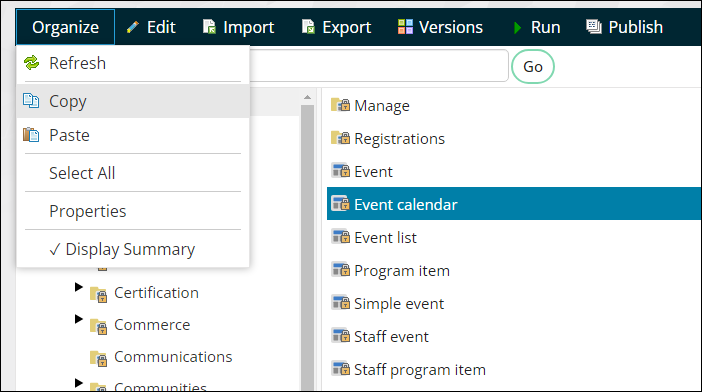Viewport: 702px width, 392px height.
Task: Select the Event item
Action: (373, 172)
